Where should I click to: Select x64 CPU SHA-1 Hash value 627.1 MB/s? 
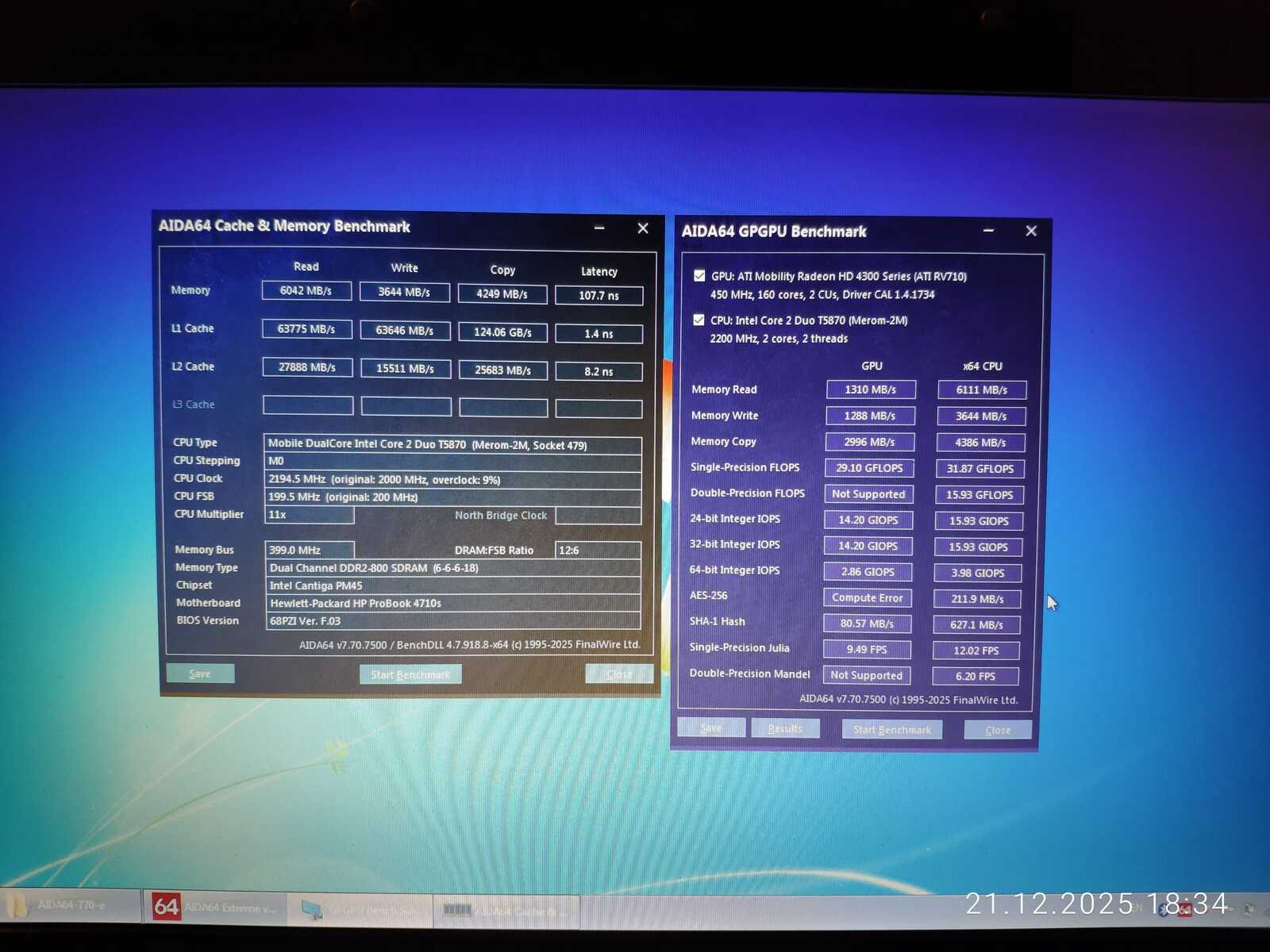977,625
